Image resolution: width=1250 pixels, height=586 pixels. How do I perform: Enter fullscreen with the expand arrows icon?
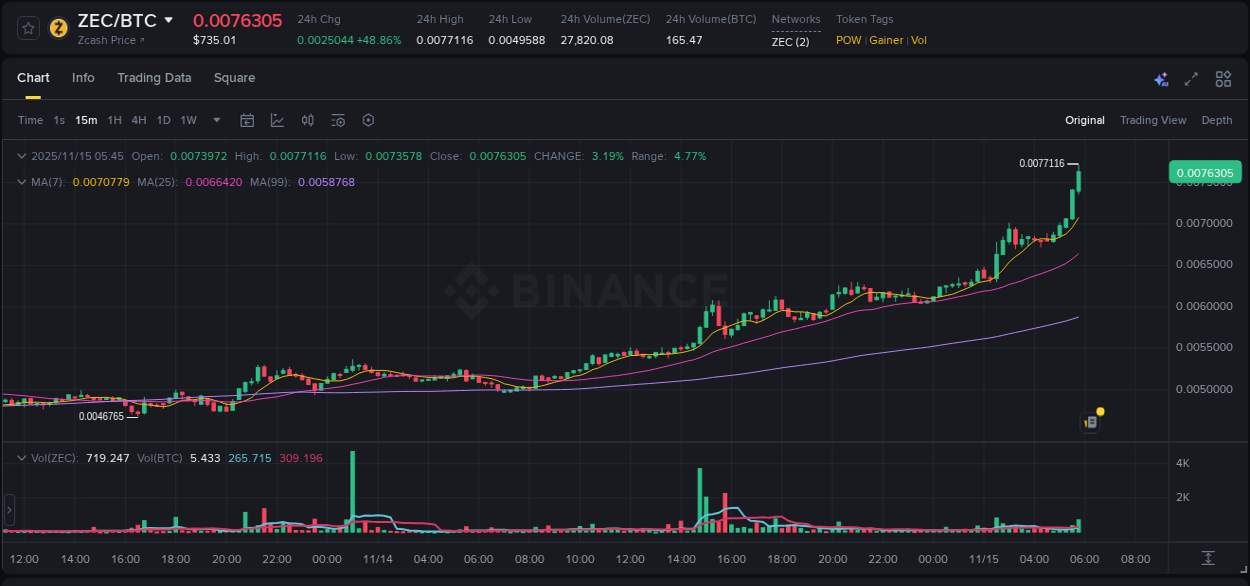(1191, 78)
